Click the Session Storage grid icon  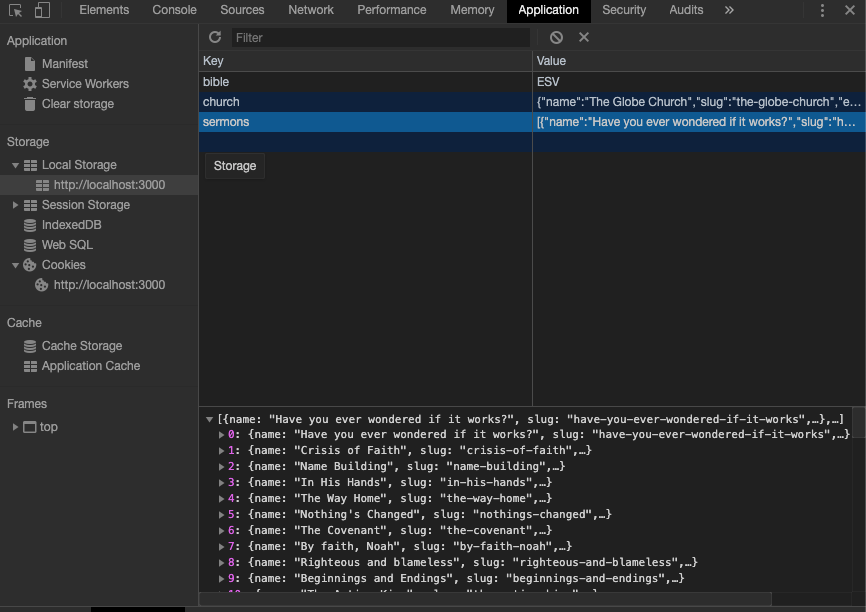[x=30, y=205]
